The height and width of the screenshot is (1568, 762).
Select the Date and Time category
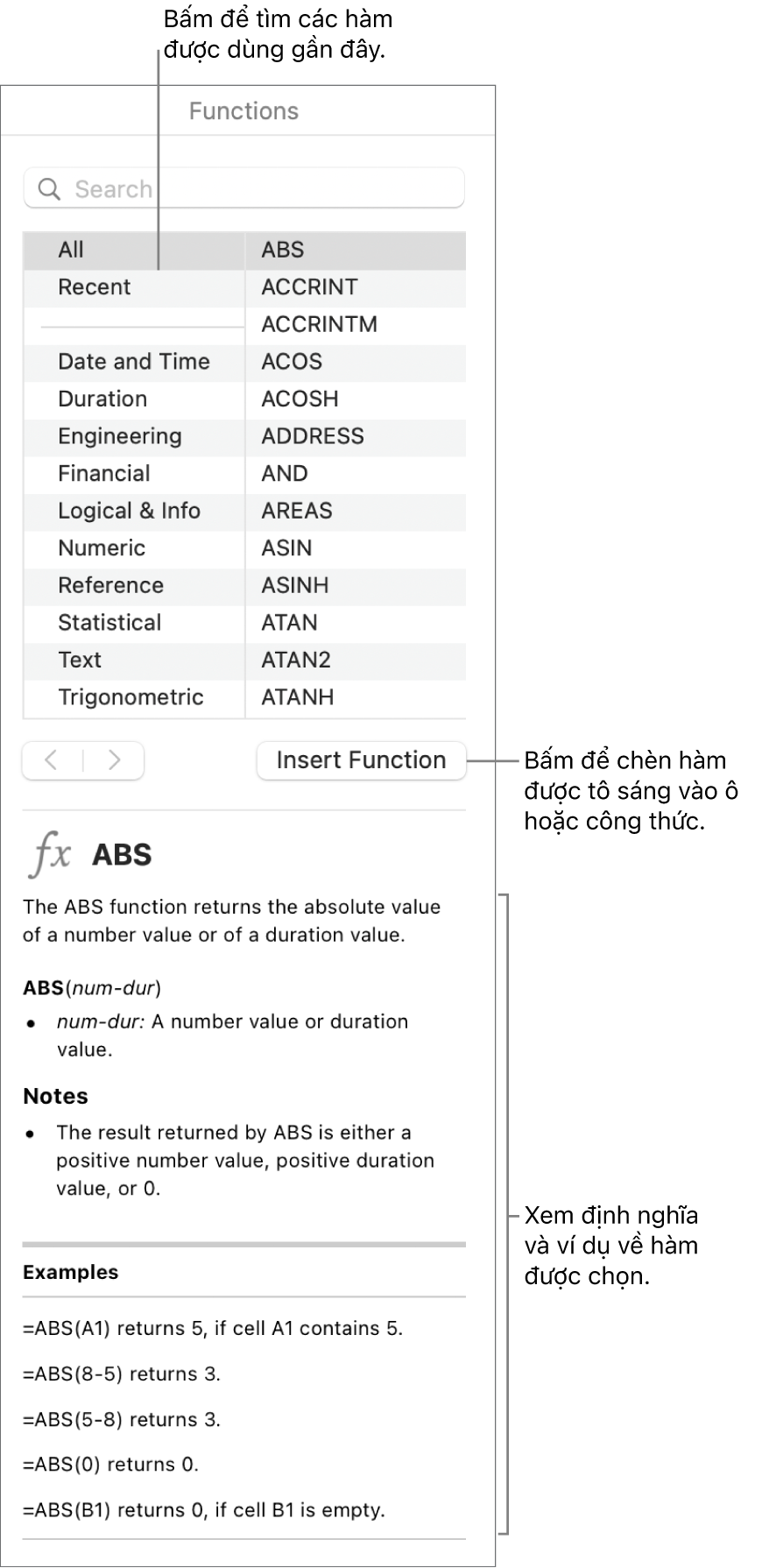tap(133, 362)
